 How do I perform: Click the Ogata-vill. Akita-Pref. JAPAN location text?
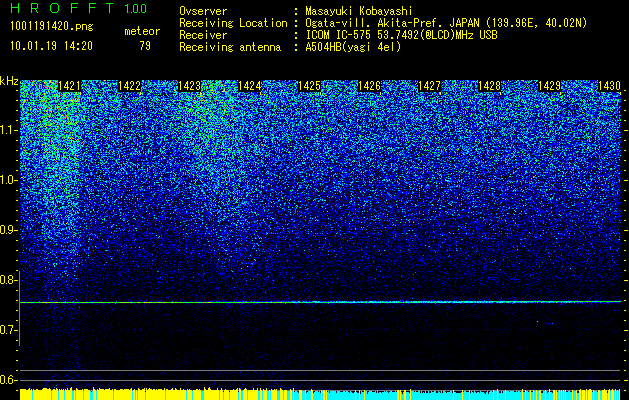coord(446,23)
